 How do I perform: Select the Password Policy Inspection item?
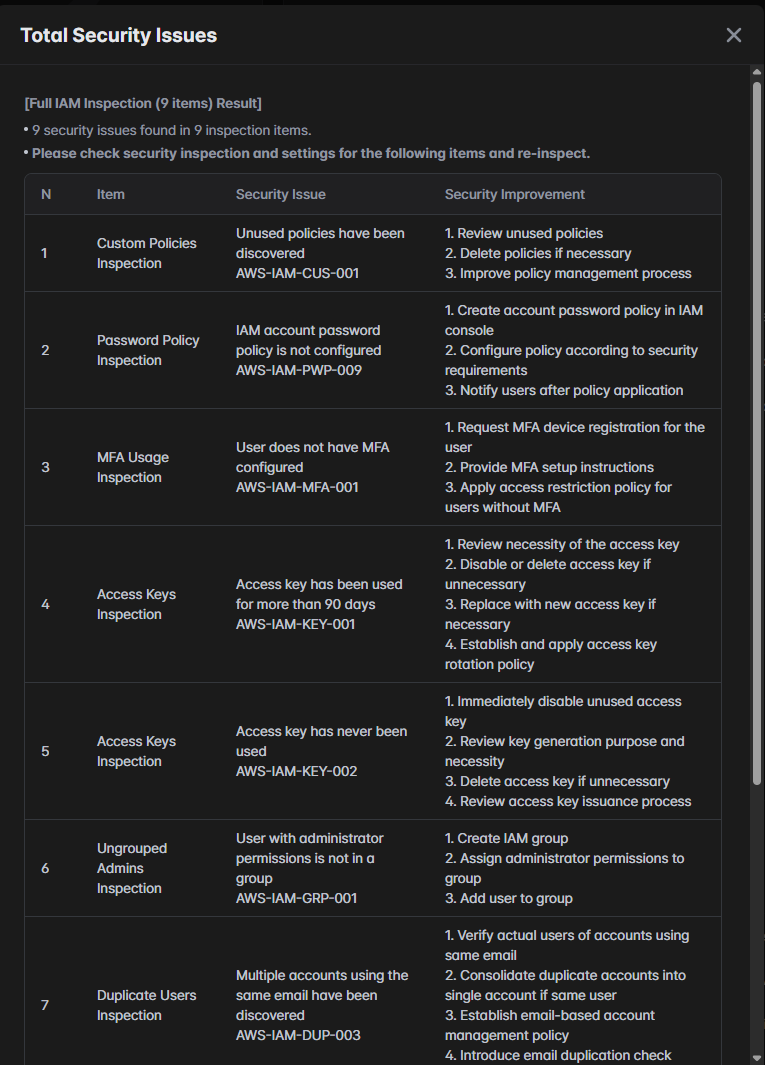coord(148,350)
